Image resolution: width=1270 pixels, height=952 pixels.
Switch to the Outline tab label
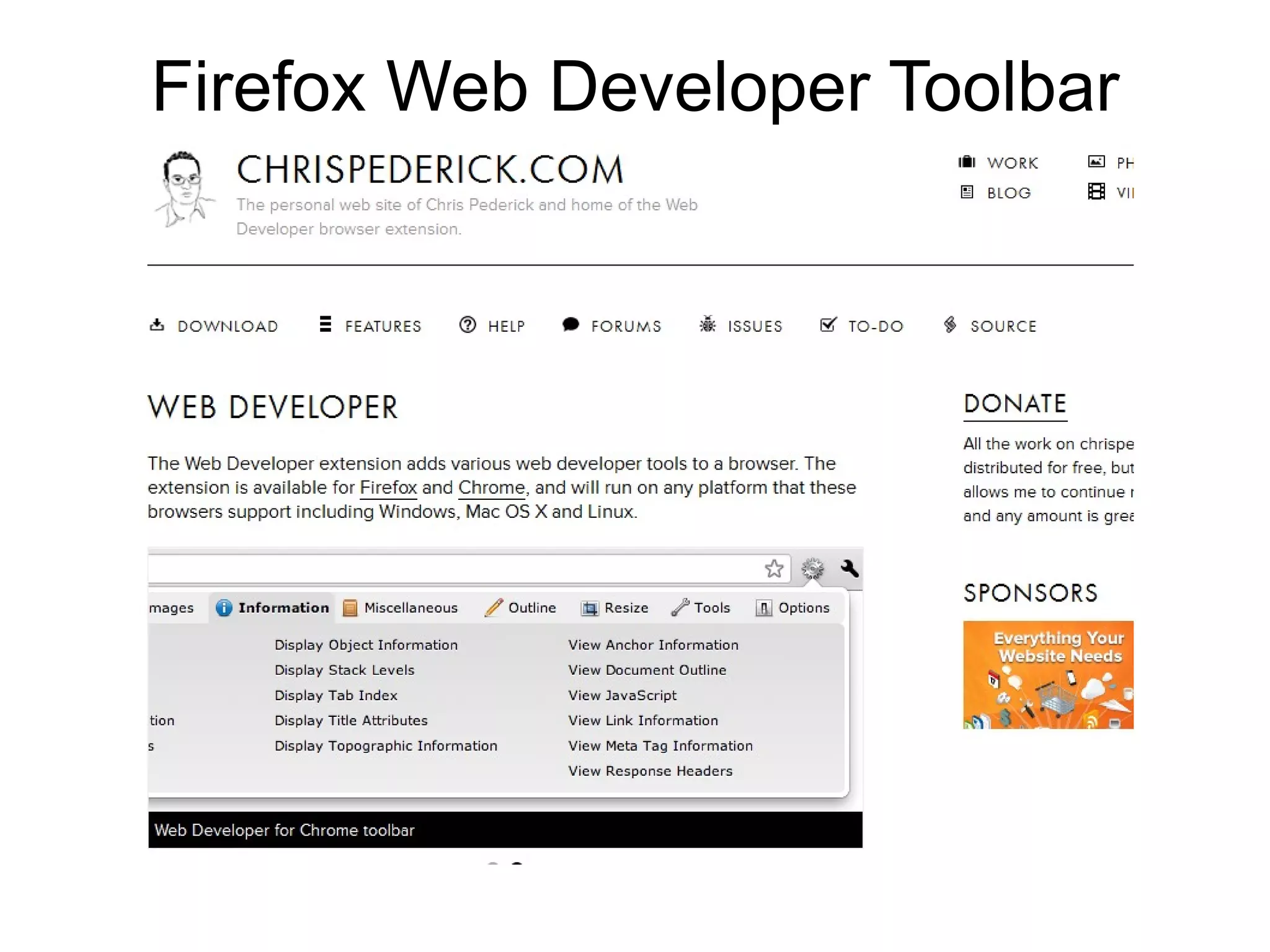(532, 608)
